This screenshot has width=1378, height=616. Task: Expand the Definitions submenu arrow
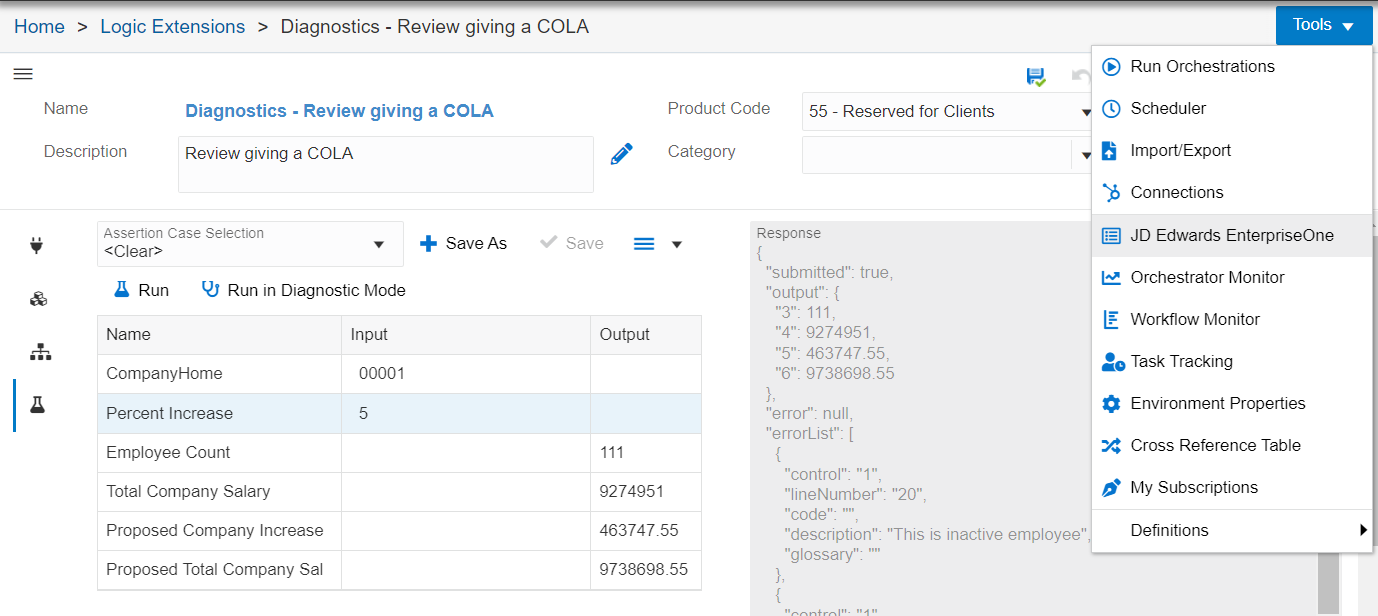pyautogui.click(x=1364, y=531)
